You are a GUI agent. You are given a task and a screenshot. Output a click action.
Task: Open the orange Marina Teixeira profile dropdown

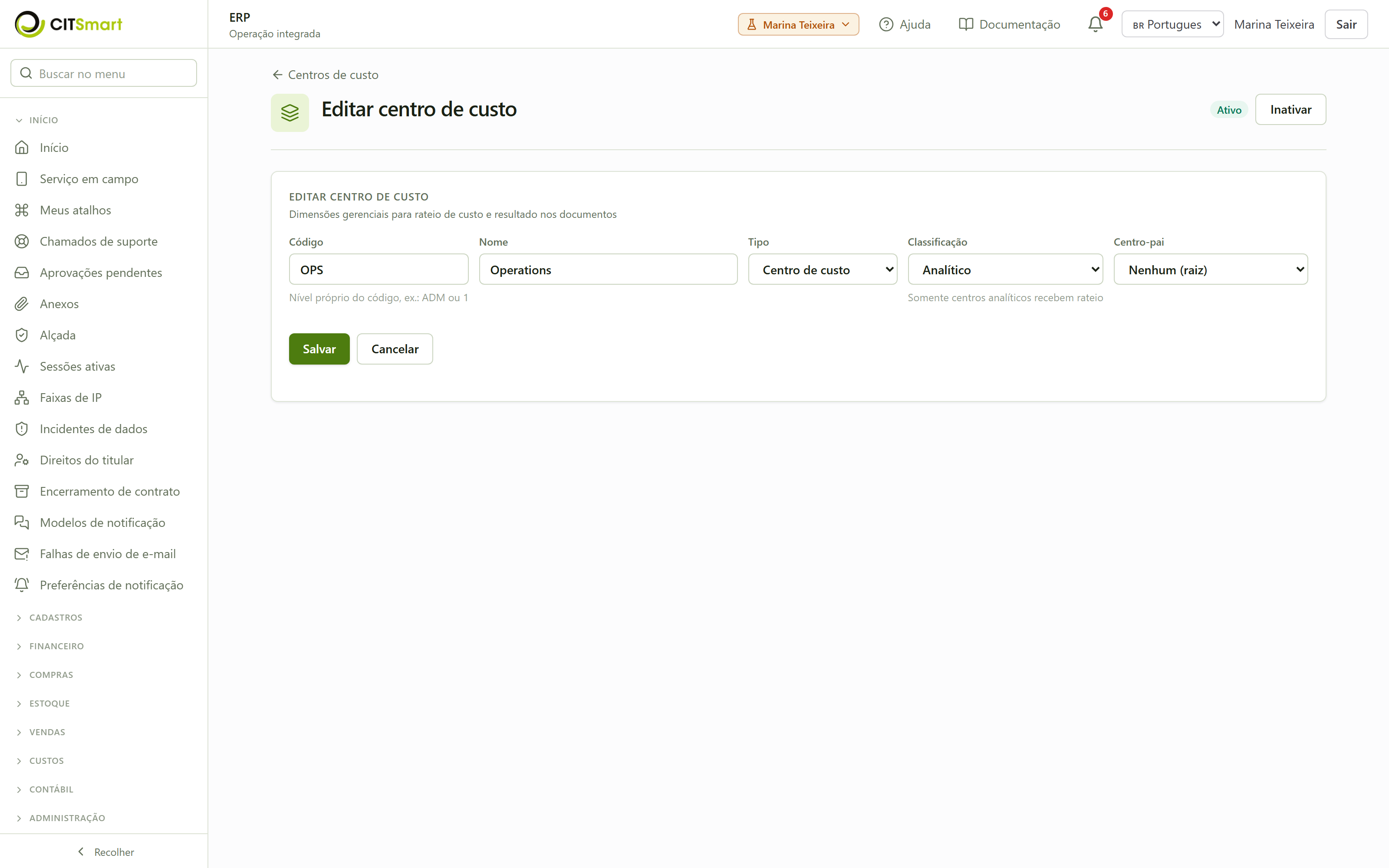(798, 24)
